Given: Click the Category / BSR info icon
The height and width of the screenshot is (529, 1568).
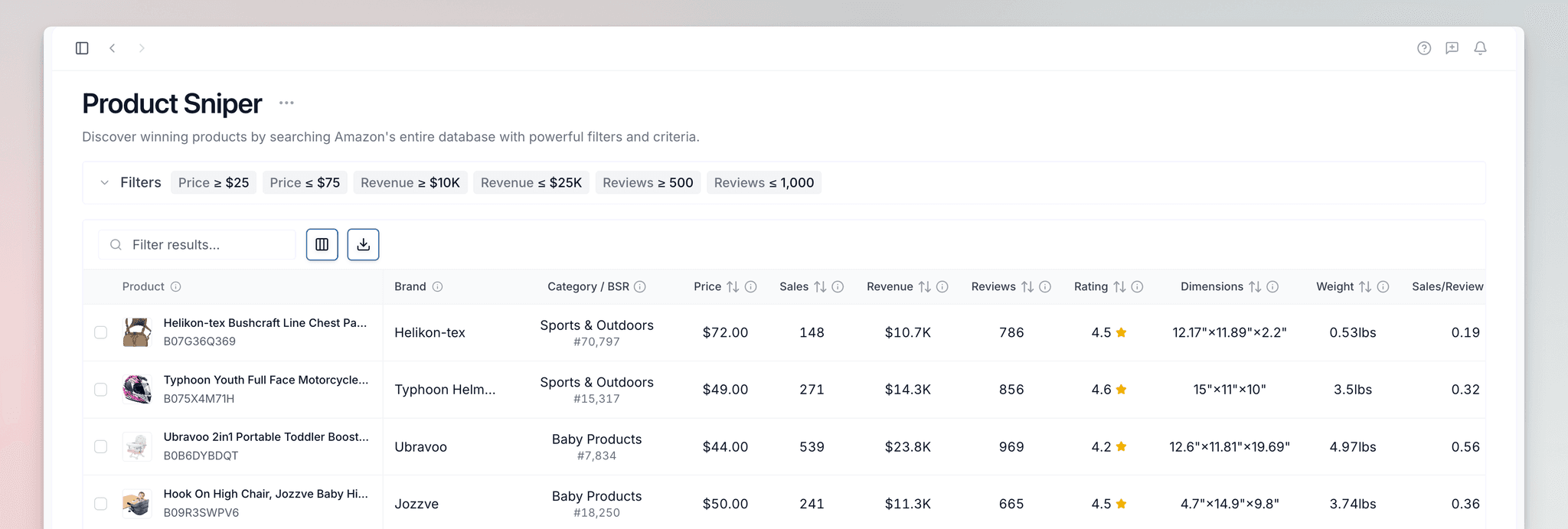Looking at the screenshot, I should pyautogui.click(x=640, y=287).
